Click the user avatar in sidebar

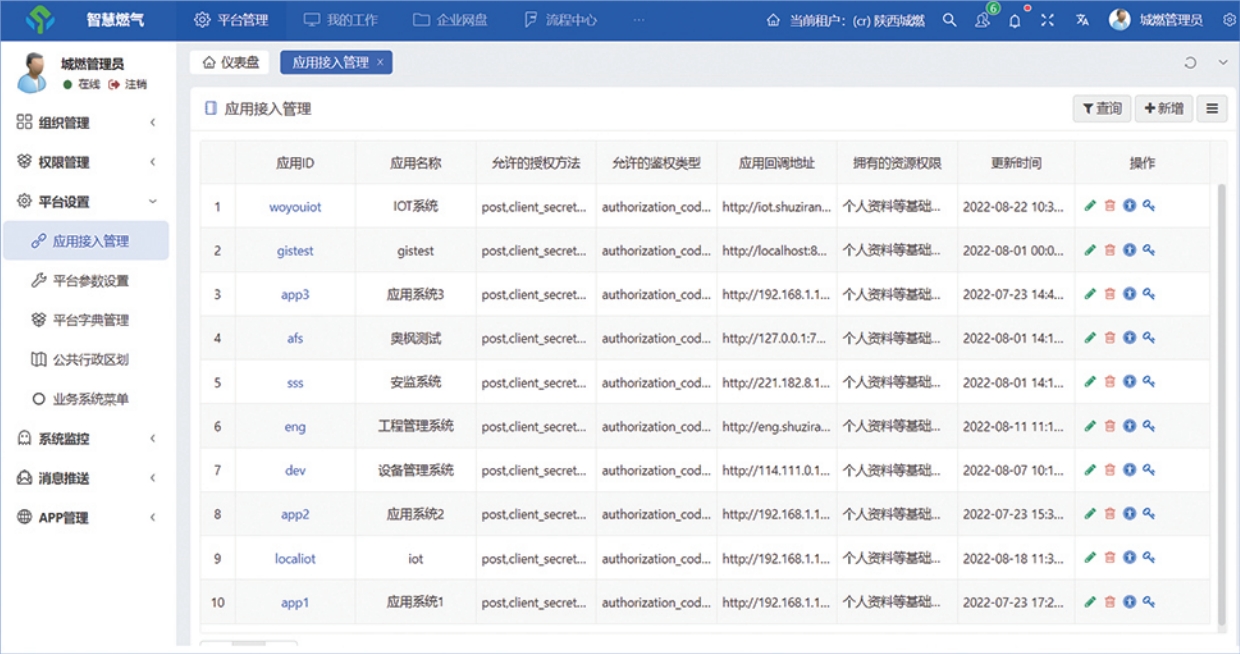pos(31,73)
